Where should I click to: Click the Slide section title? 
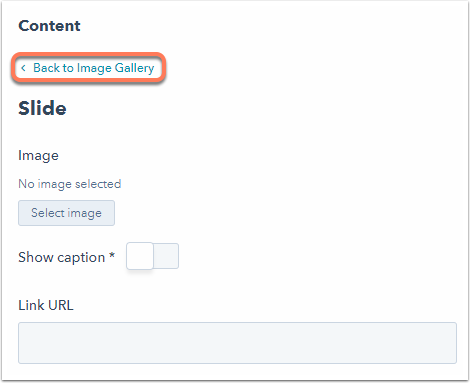[x=42, y=108]
